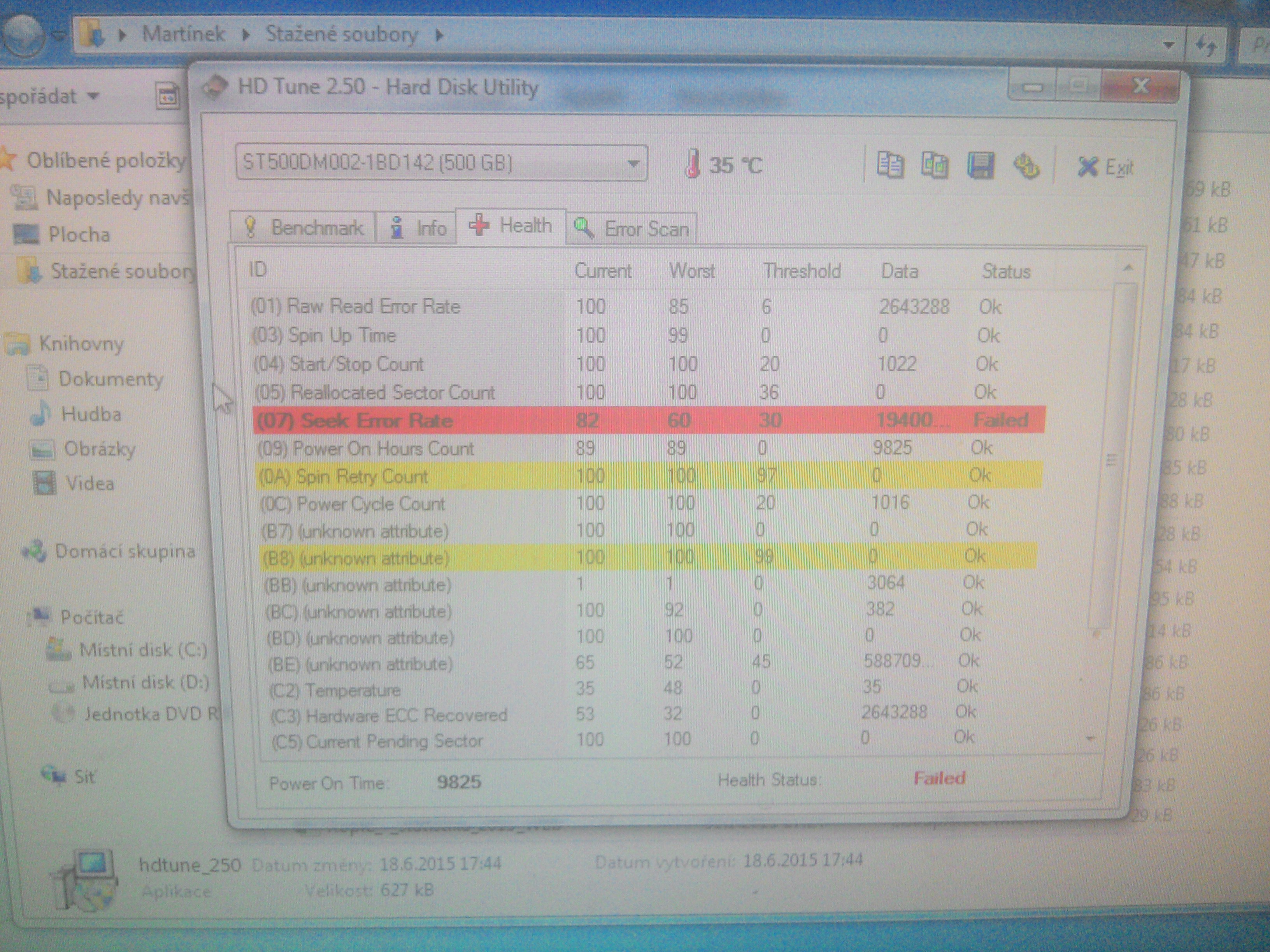1270x952 pixels.
Task: Open Místní disk (C:) in Explorer
Action: [144, 650]
